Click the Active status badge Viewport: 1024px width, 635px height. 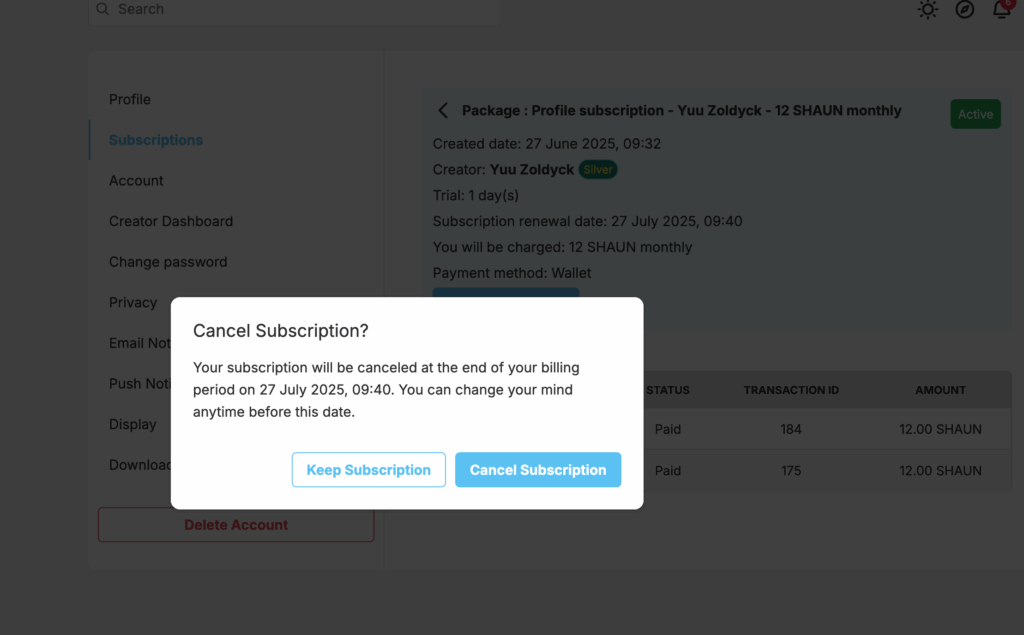[975, 114]
